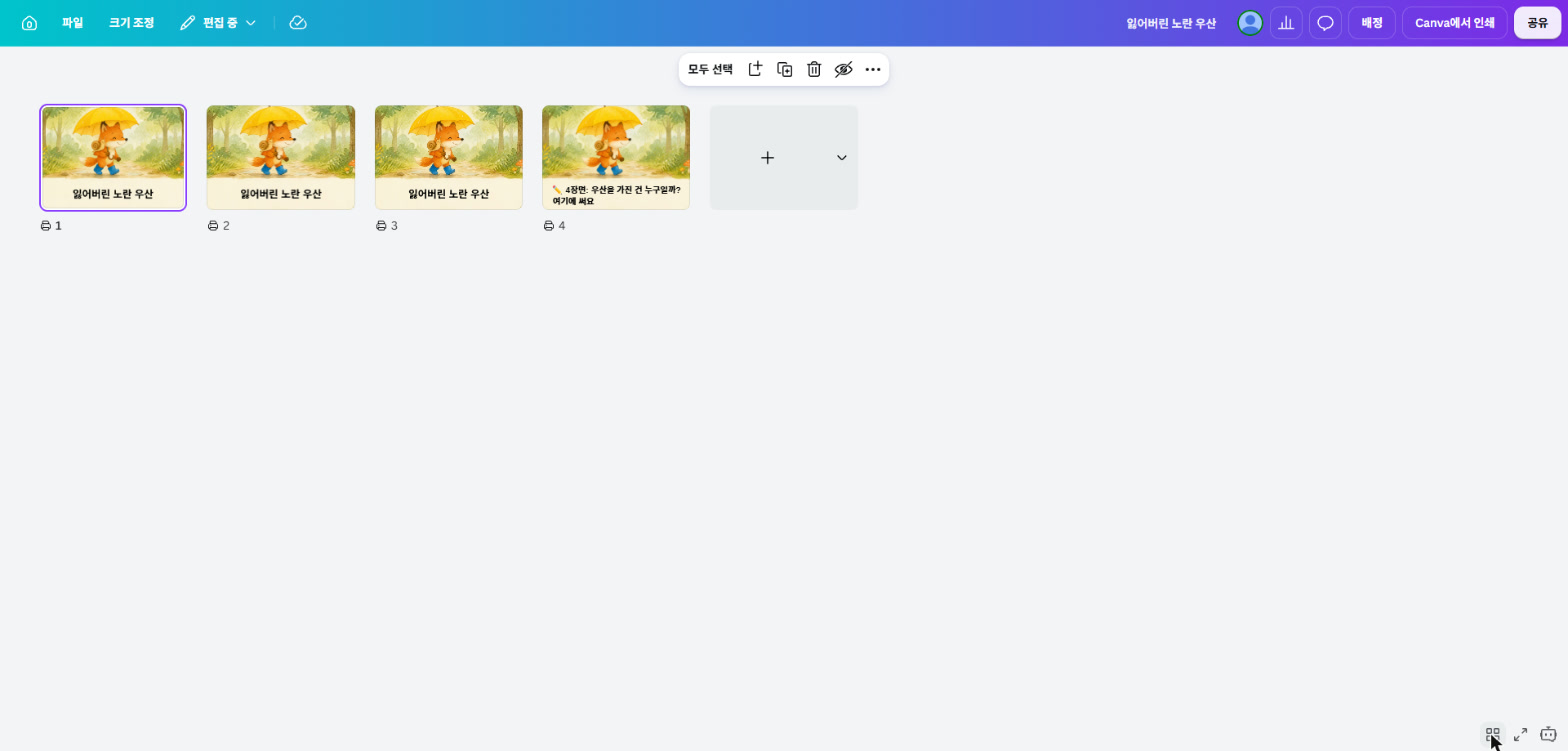Image resolution: width=1568 pixels, height=751 pixels.
Task: Toggle the grid view icon
Action: point(1493,734)
